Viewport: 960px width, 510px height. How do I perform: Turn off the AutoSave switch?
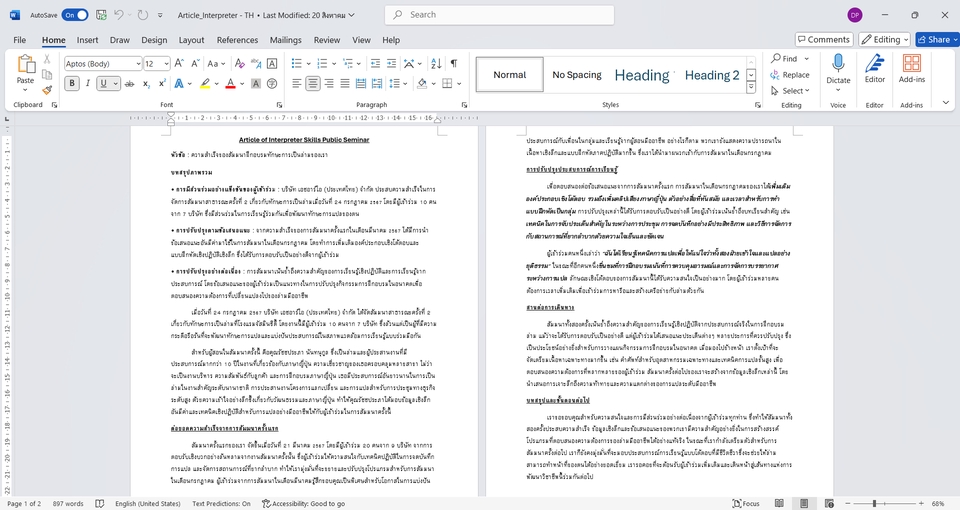tap(75, 15)
